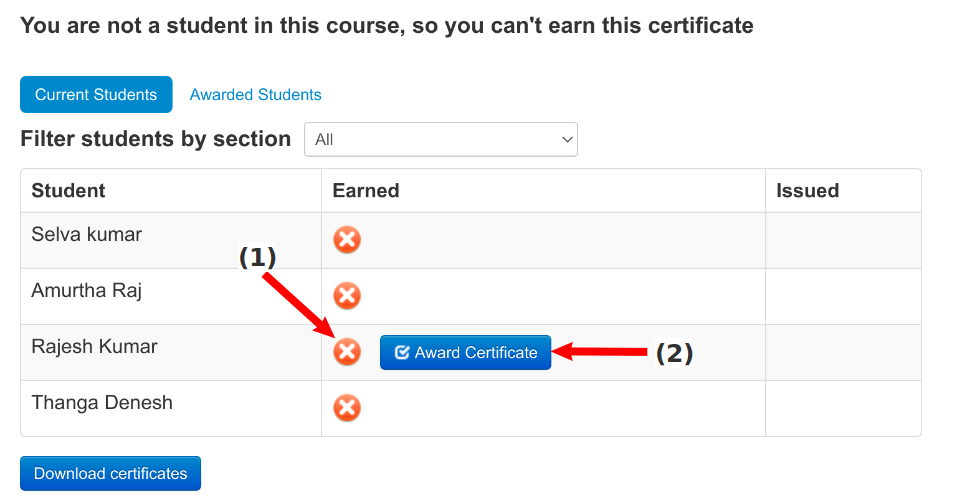Select Amurtha Raj in the student list
Screen dimensions: 958x502
point(86,291)
